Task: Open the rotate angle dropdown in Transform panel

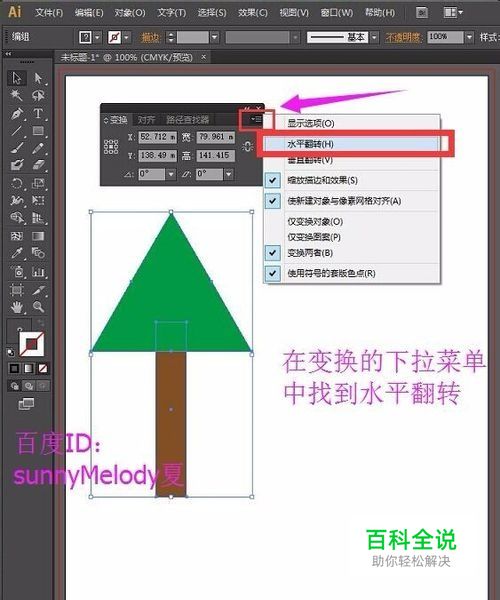Action: pyautogui.click(x=171, y=174)
